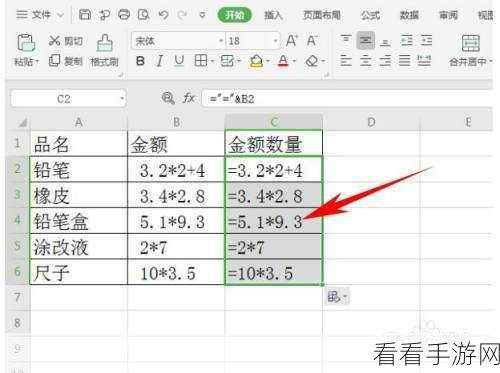Open Print Preview icon
This screenshot has width=500, height=373.
pos(144,15)
